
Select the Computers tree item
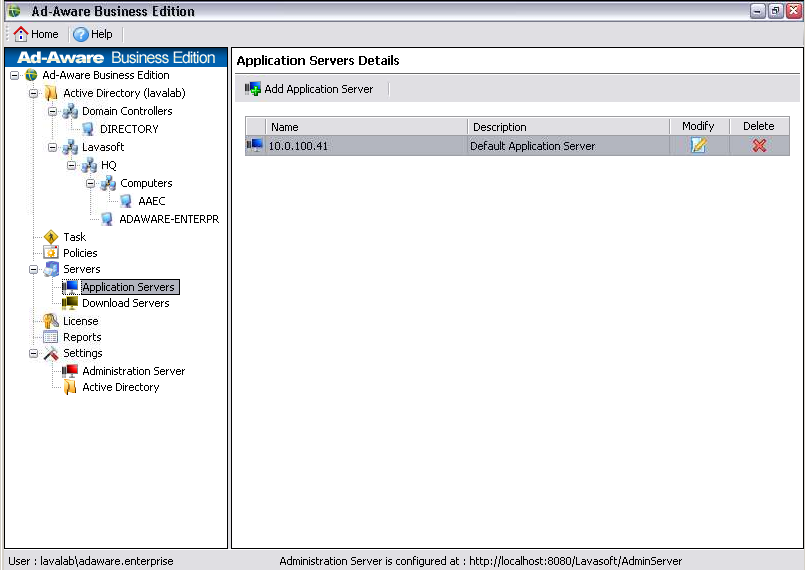tap(146, 183)
